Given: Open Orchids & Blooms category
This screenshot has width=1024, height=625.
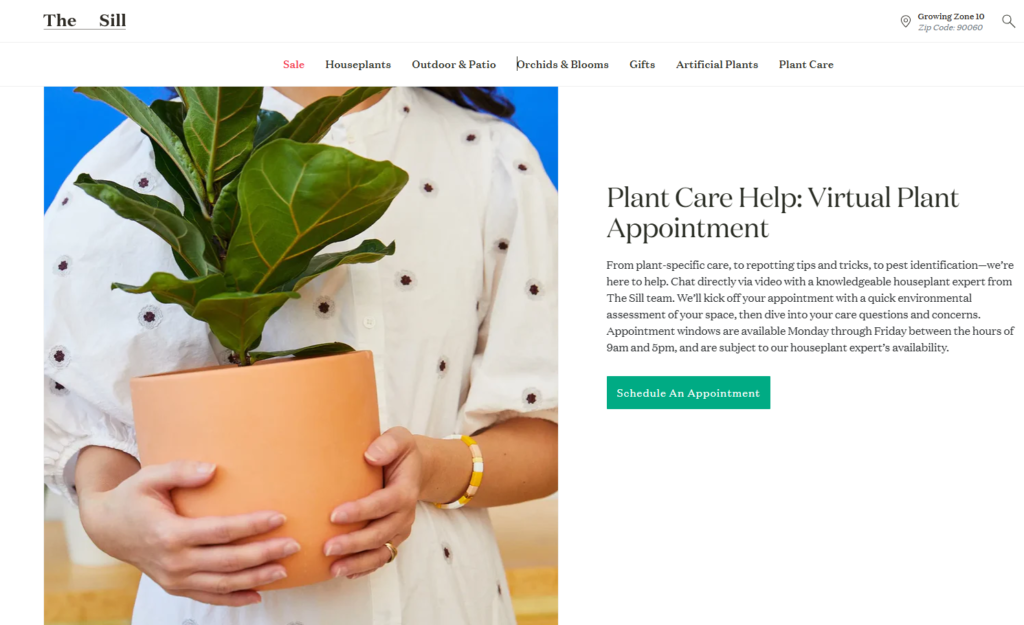Looking at the screenshot, I should click(562, 65).
